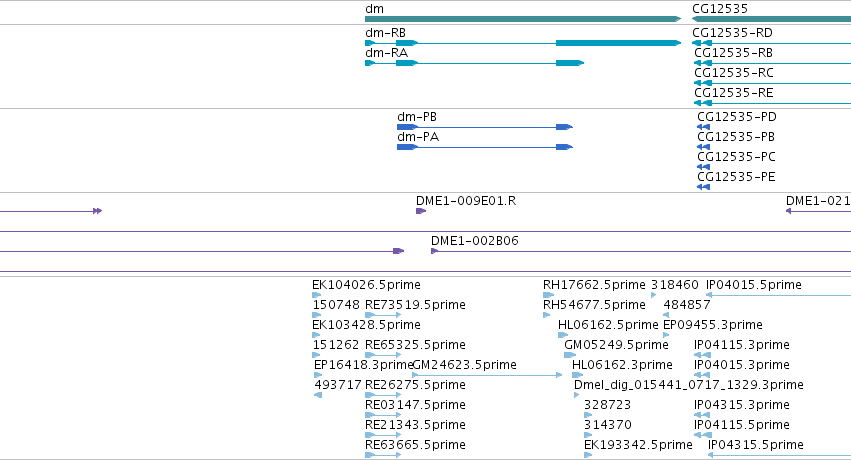
Task: Click the 318460 feature label
Action: pyautogui.click(x=675, y=285)
